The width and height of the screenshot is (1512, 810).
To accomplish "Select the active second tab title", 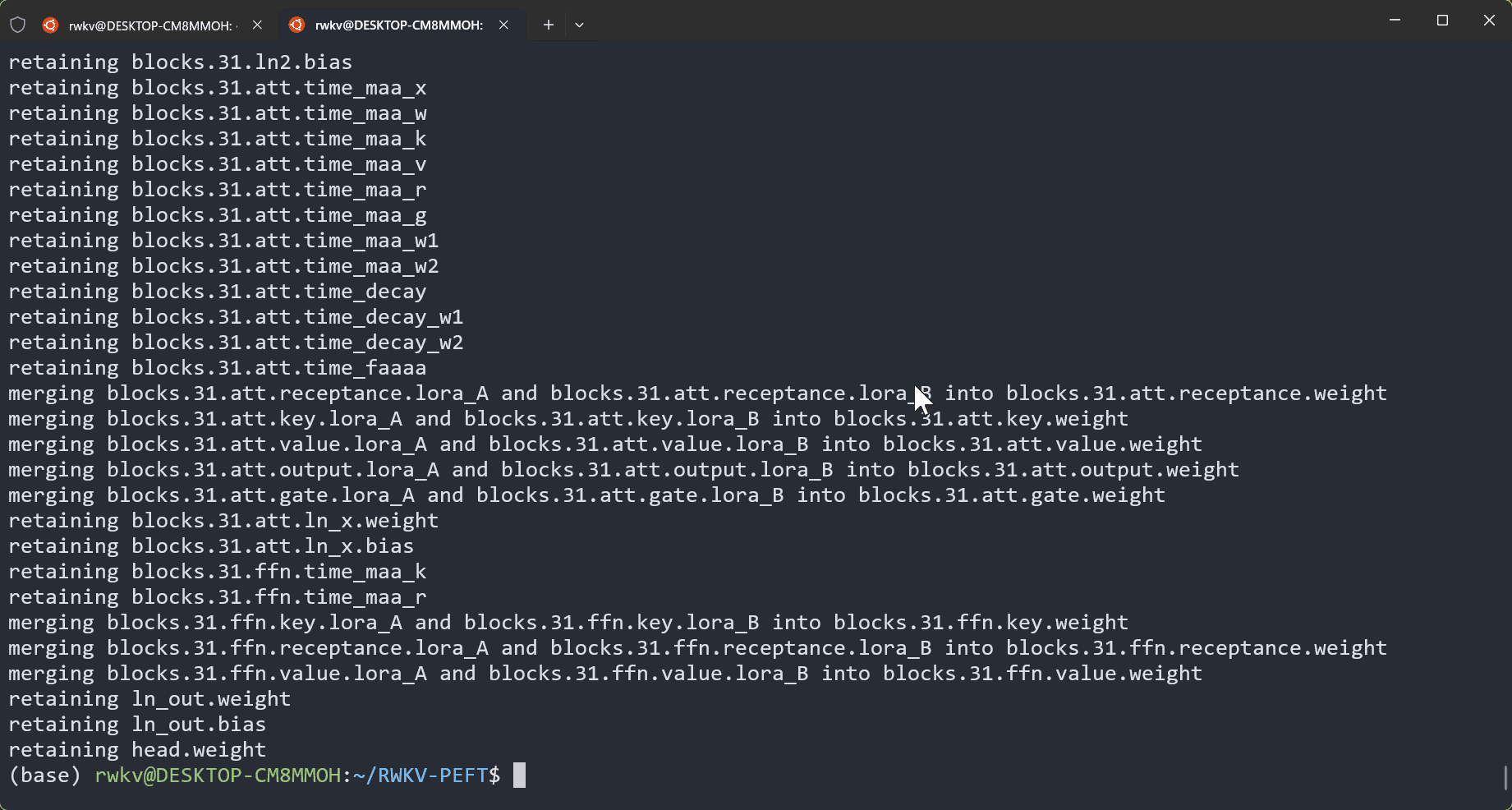I will coord(398,25).
